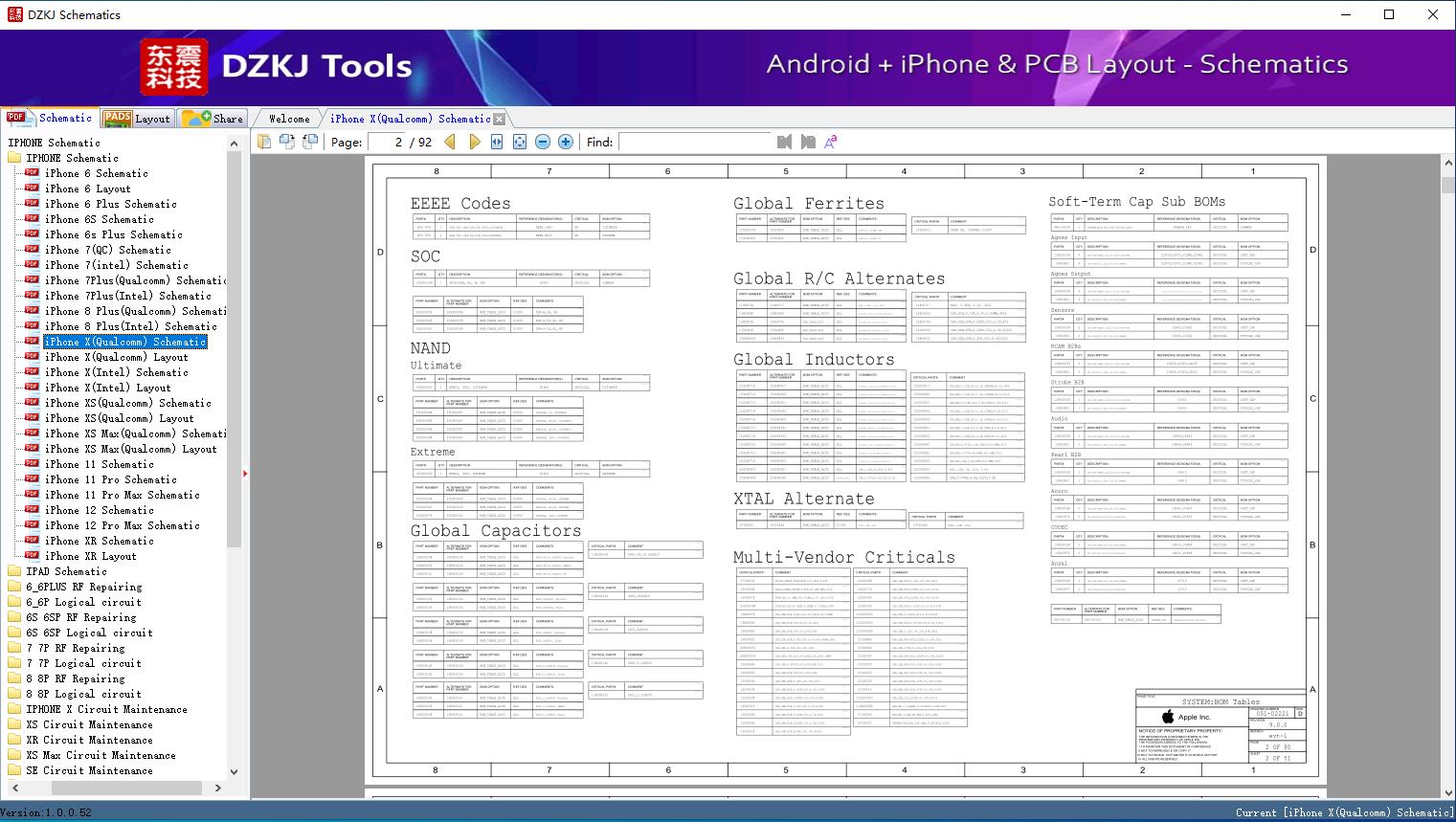Close the iPhone X(Qualcomm) Schematic tab
This screenshot has width=1456, height=822.
point(499,120)
